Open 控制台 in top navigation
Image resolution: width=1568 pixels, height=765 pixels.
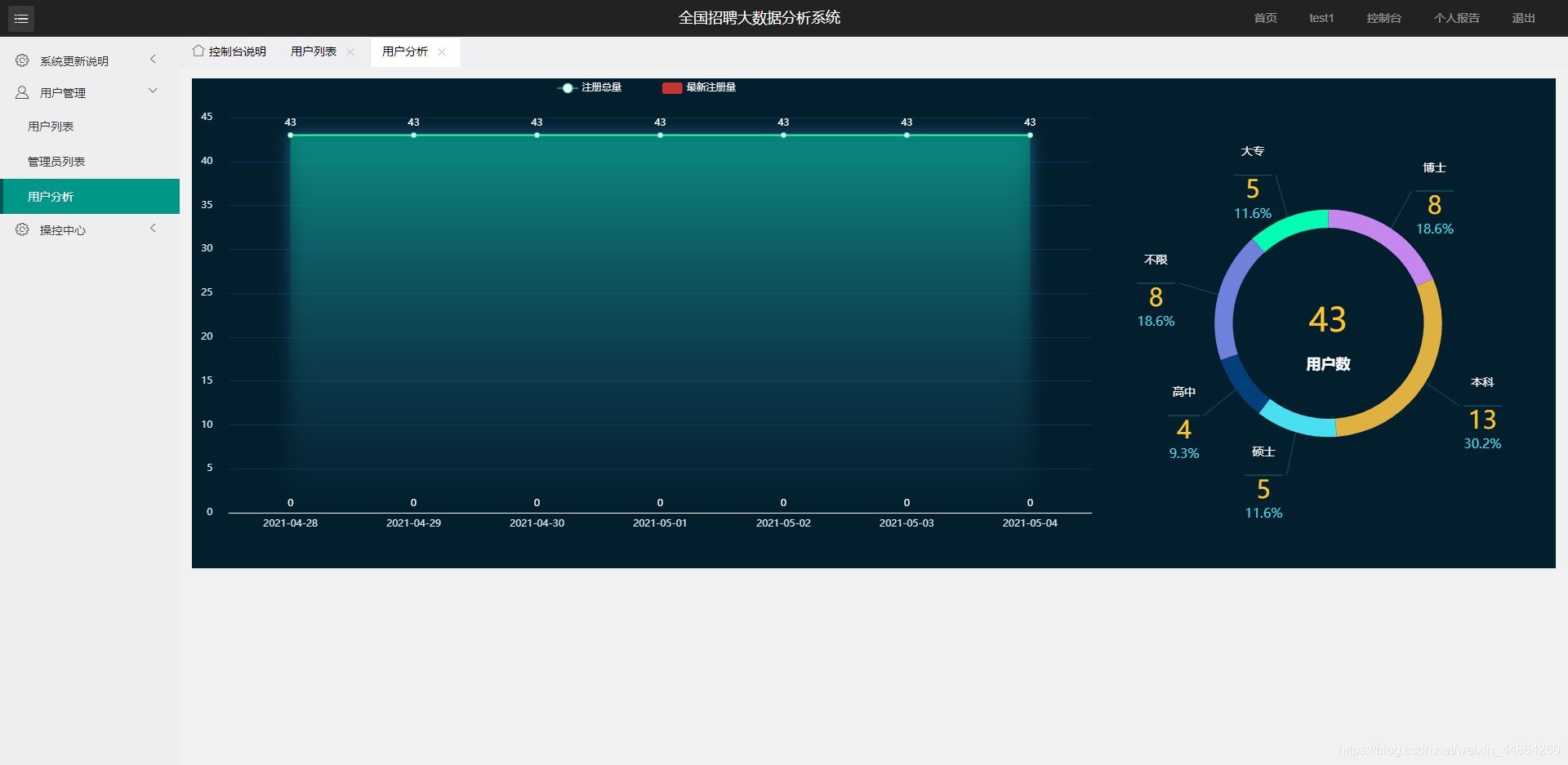pyautogui.click(x=1383, y=18)
